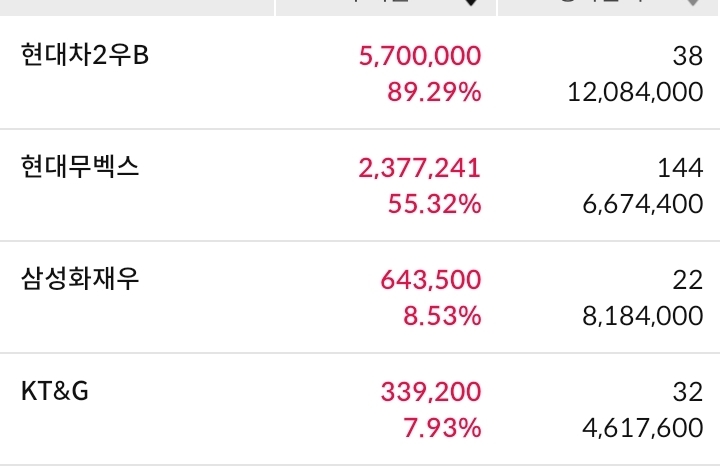Open the 현대차2우B stock row
The image size is (720, 466).
point(84,55)
